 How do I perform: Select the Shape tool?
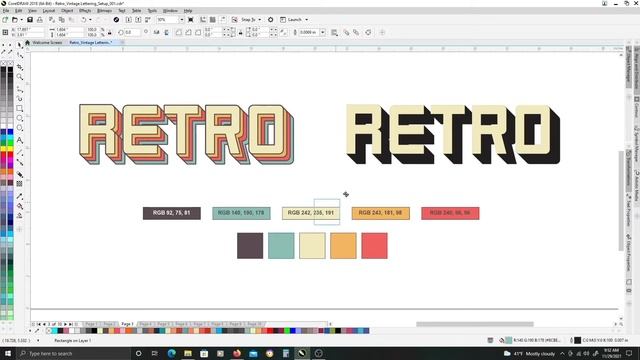[19, 55]
